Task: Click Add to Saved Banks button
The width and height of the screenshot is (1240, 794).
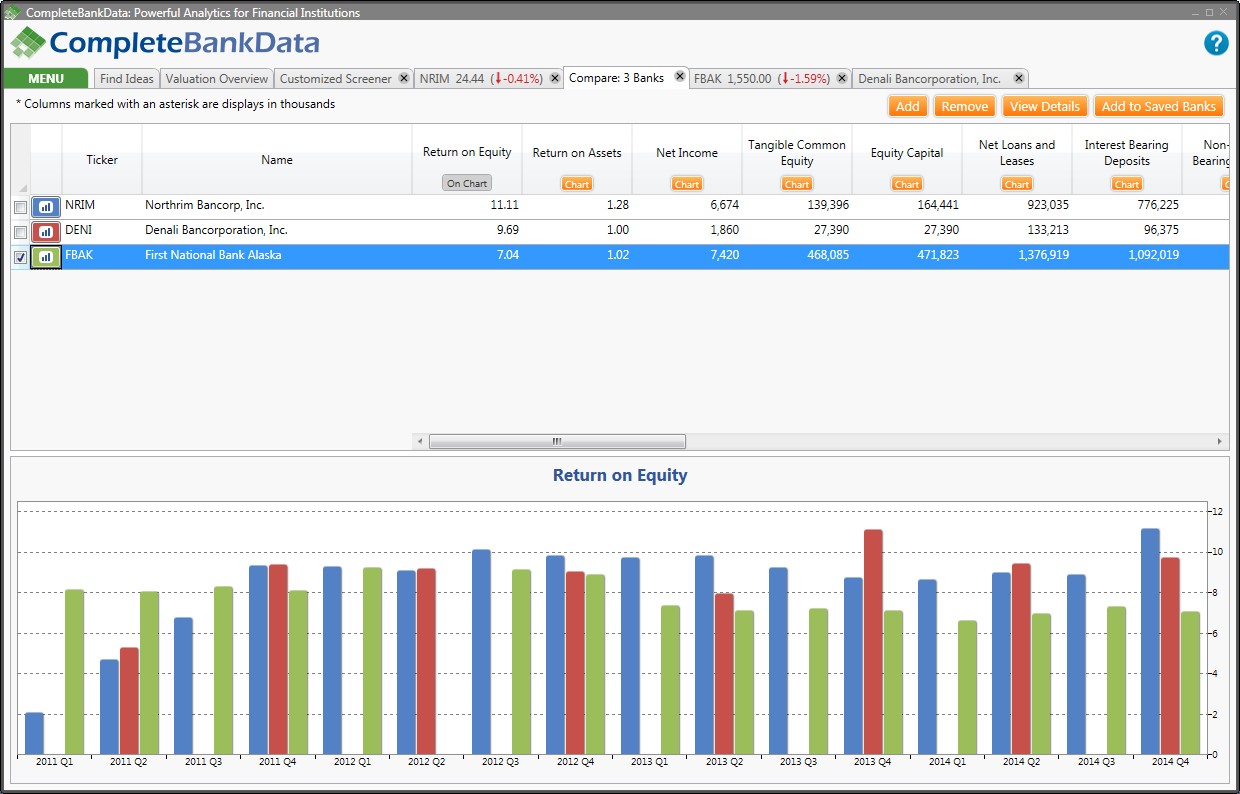Action: 1159,106
